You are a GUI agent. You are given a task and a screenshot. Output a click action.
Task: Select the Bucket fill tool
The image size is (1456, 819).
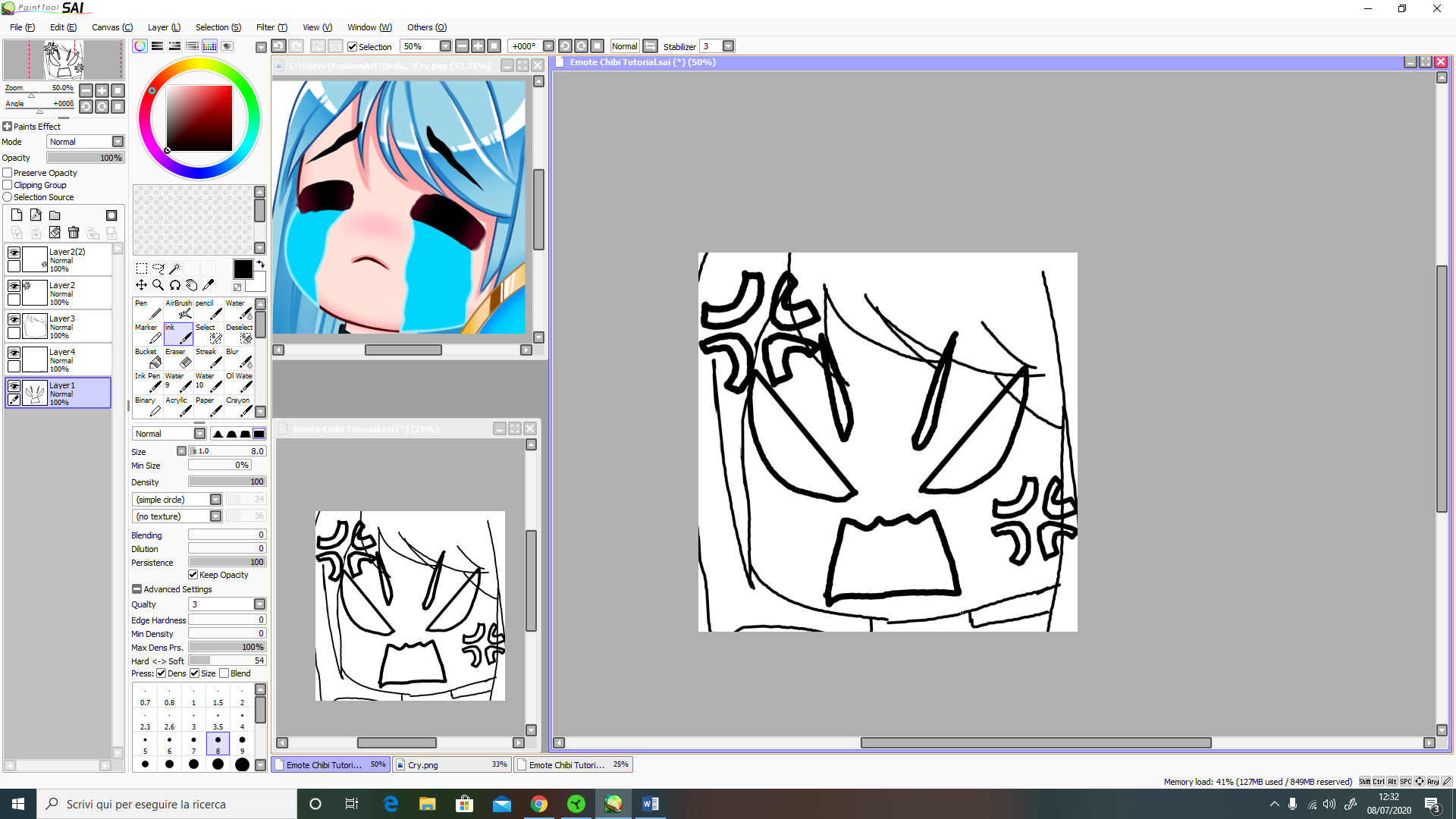[x=148, y=358]
